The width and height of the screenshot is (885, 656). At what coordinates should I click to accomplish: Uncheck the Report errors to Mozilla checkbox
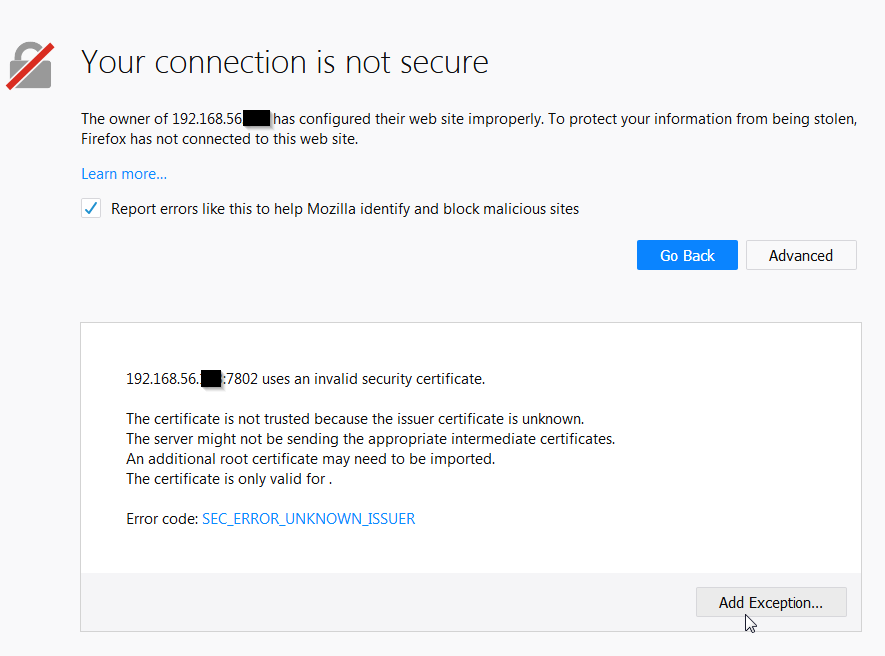pyautogui.click(x=92, y=209)
